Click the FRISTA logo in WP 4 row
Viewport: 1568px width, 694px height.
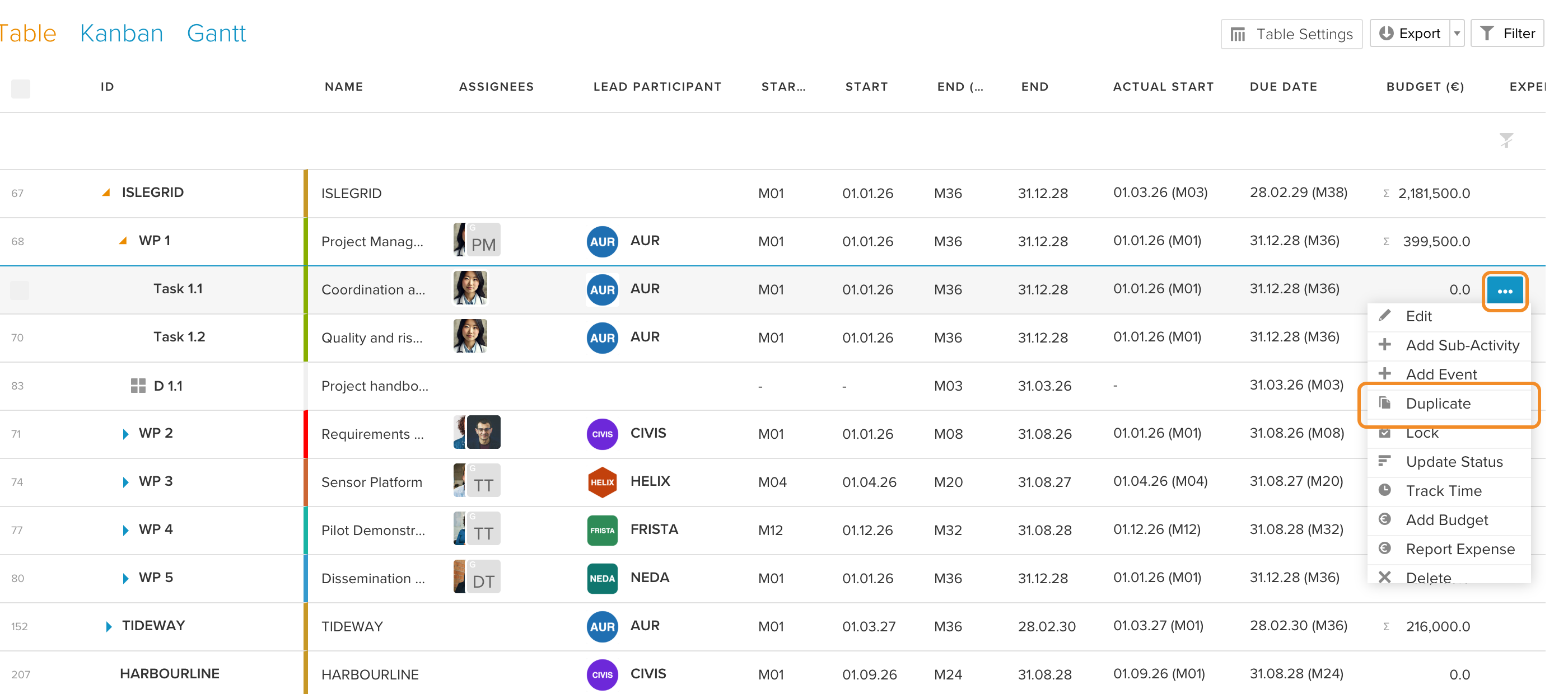(x=602, y=530)
